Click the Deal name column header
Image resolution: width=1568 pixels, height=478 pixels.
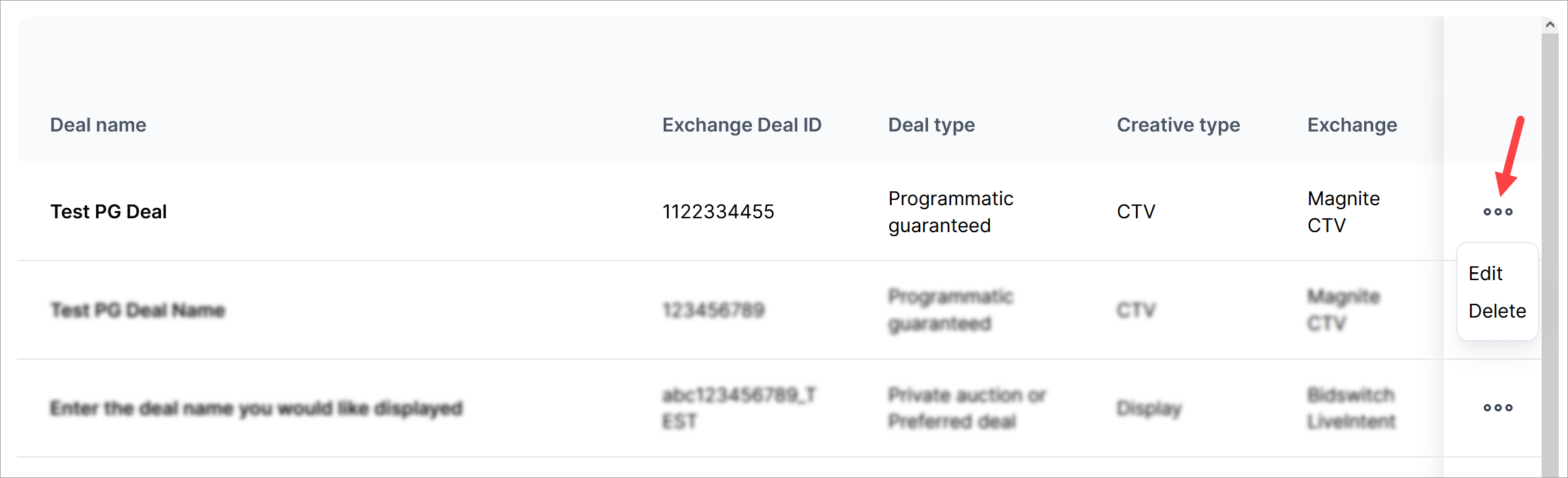tap(98, 125)
